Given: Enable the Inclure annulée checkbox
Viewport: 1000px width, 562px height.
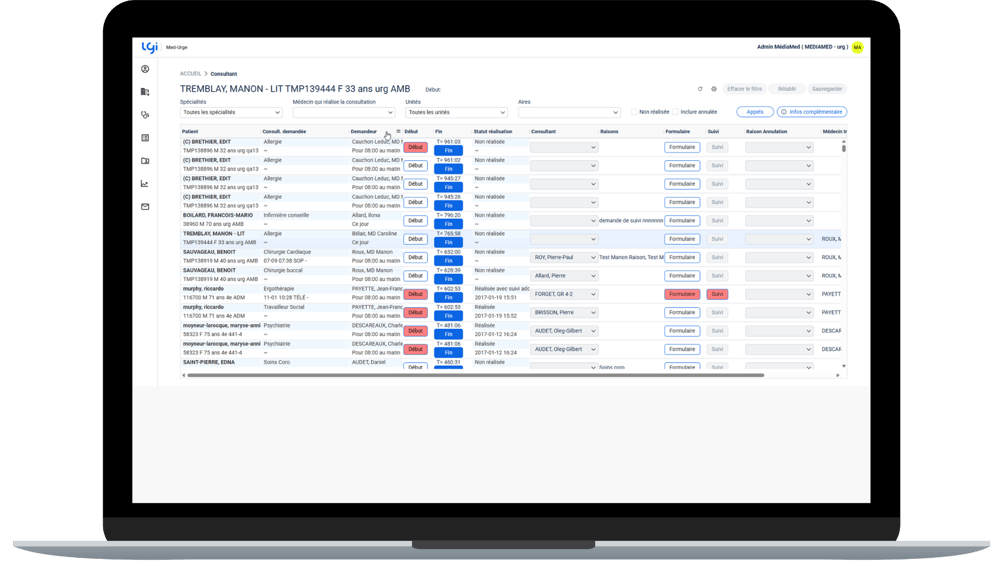Looking at the screenshot, I should coord(676,112).
